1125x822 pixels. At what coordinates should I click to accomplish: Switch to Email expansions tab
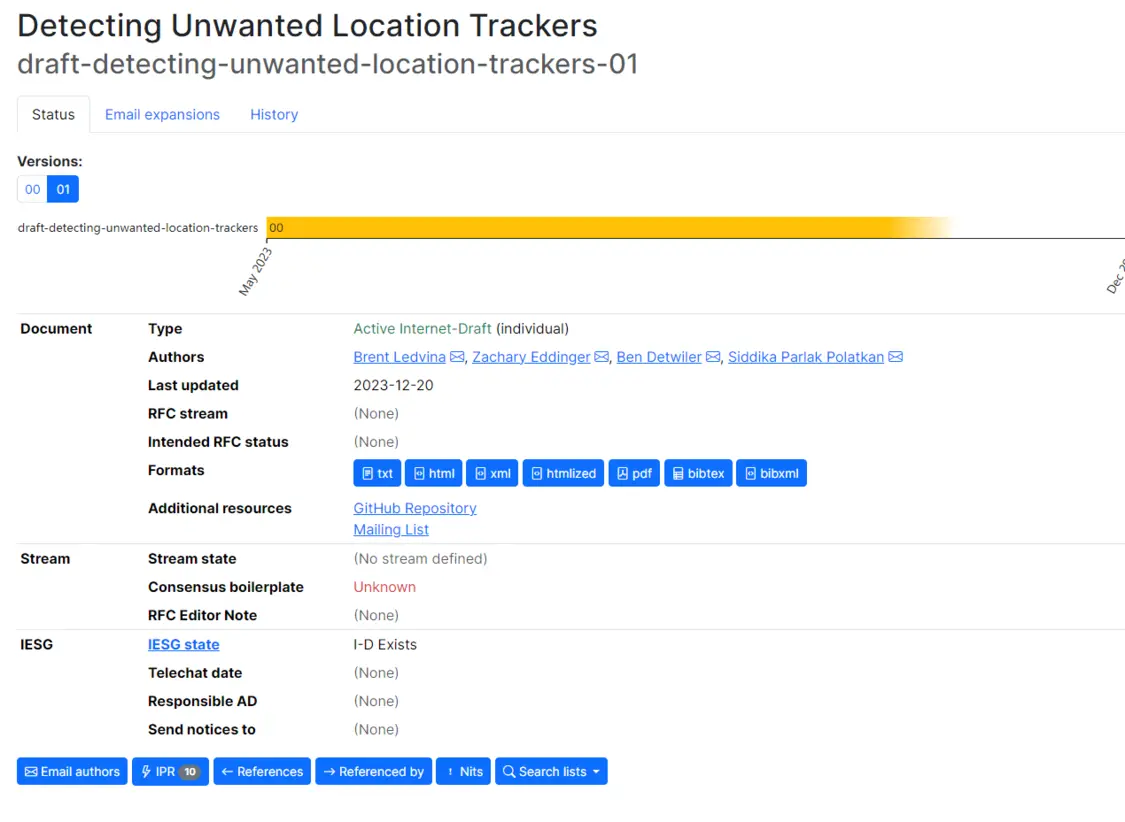(162, 114)
